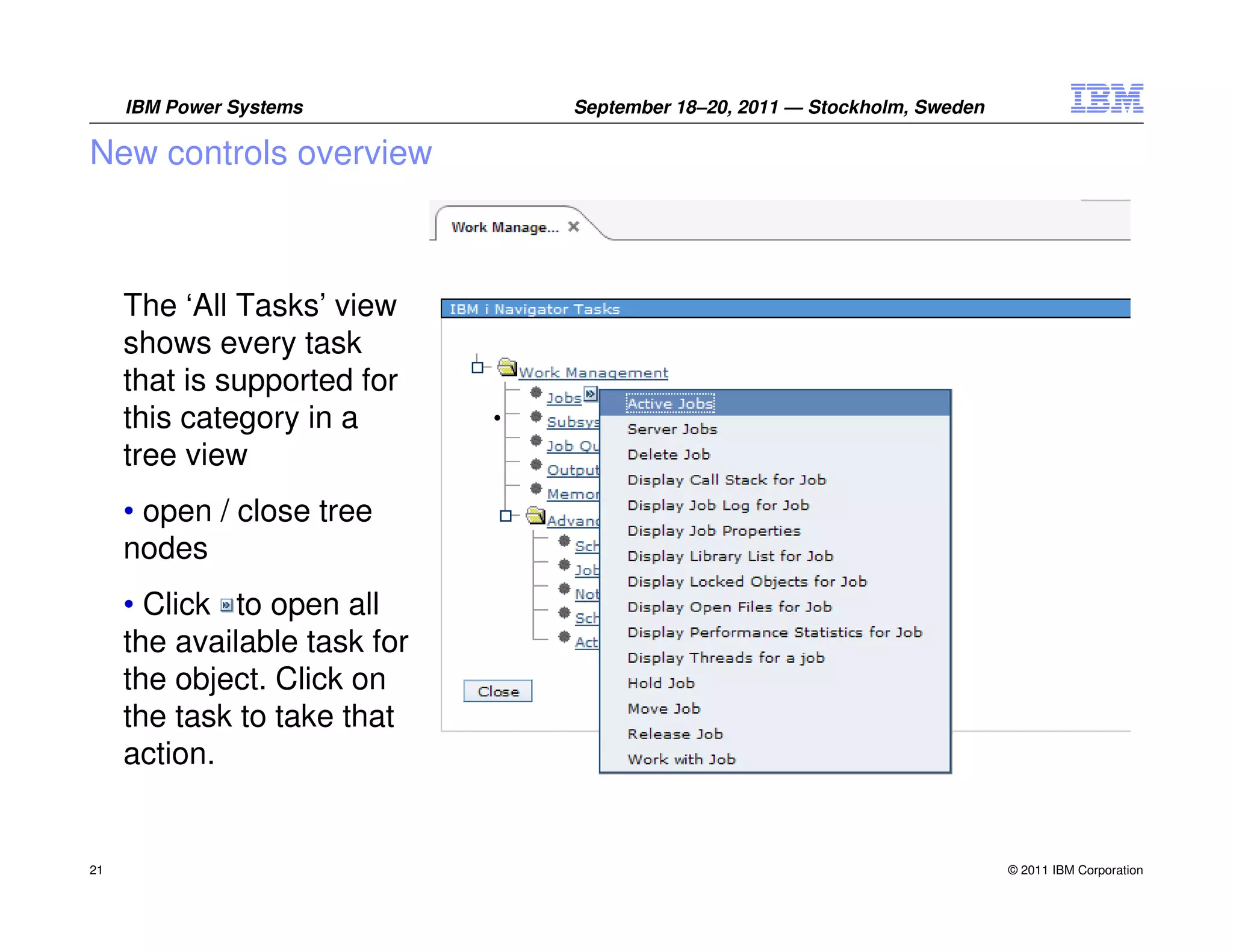Image resolution: width=1233 pixels, height=952 pixels.
Task: Select Display Job Properties entry
Action: [x=775, y=531]
